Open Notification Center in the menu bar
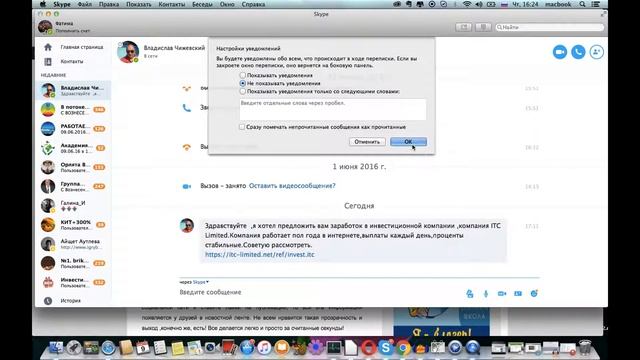Viewport: 640px width, 360px height. 596,4
